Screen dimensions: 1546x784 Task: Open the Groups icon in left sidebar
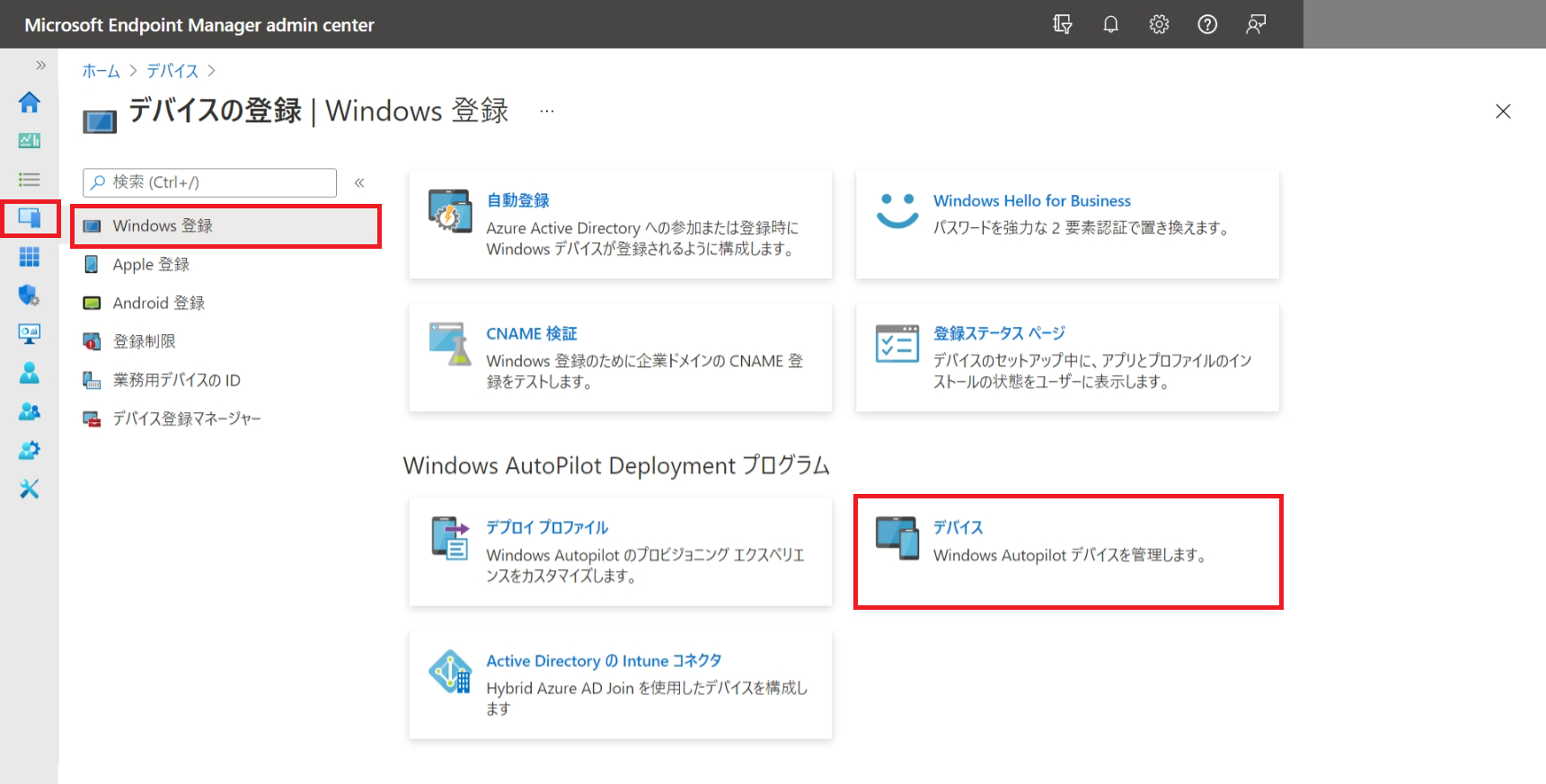pyautogui.click(x=29, y=411)
